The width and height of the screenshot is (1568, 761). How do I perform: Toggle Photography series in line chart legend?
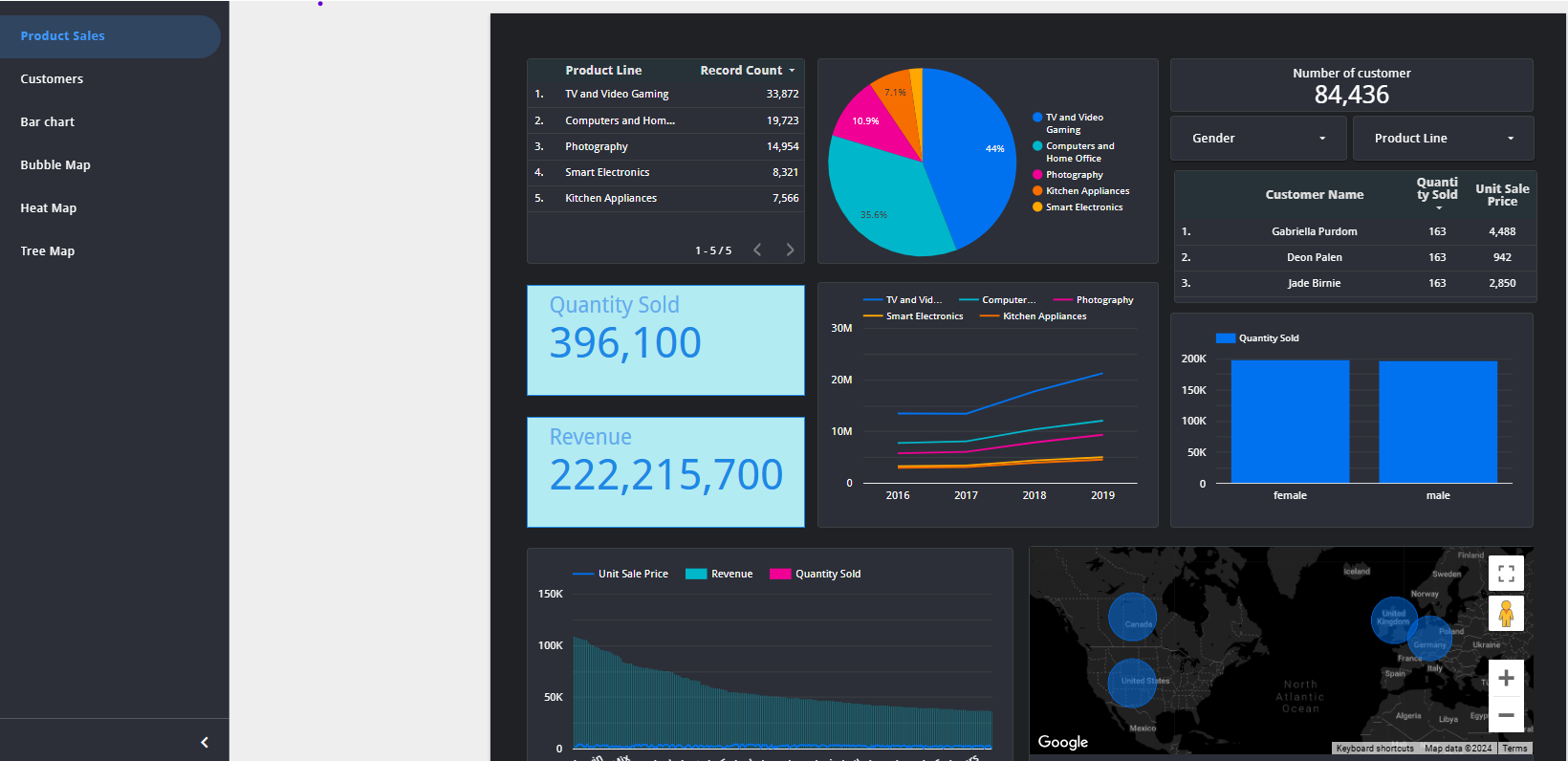[1093, 300]
